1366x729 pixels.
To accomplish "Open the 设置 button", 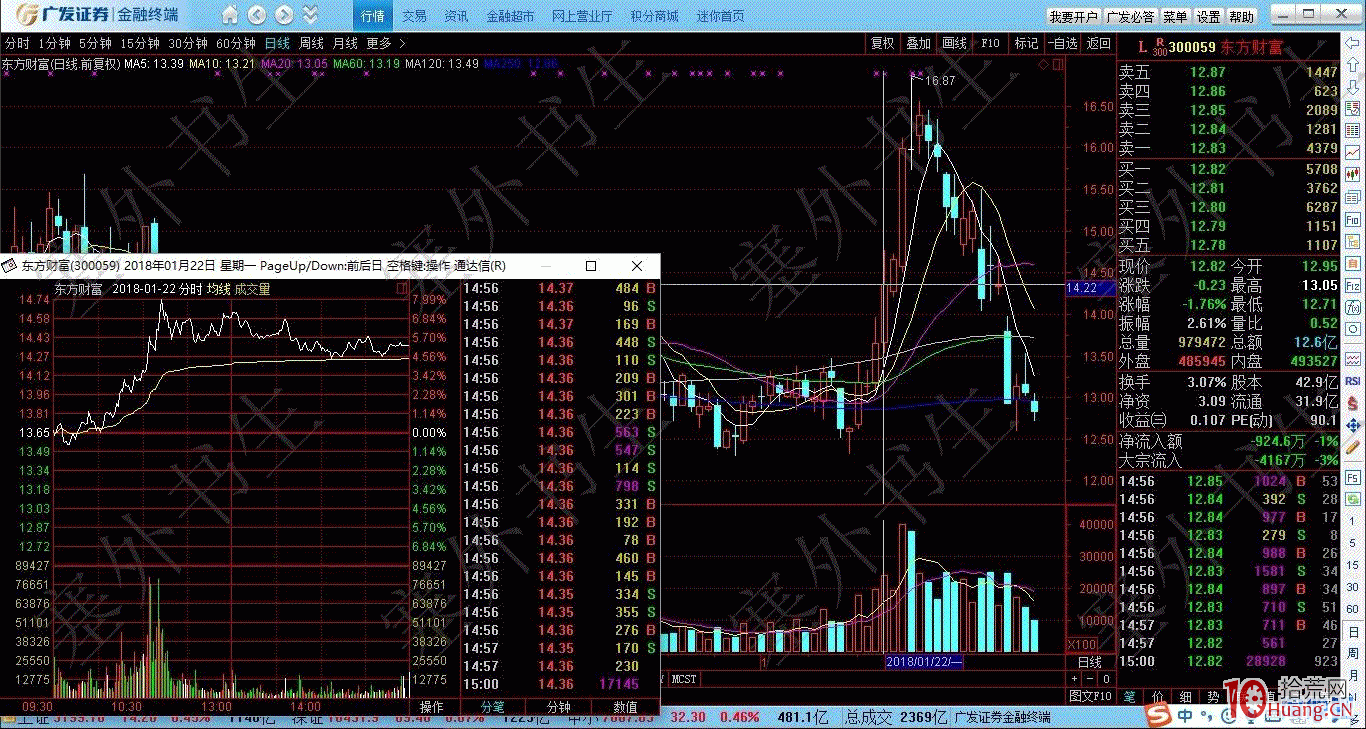I will click(x=1209, y=17).
